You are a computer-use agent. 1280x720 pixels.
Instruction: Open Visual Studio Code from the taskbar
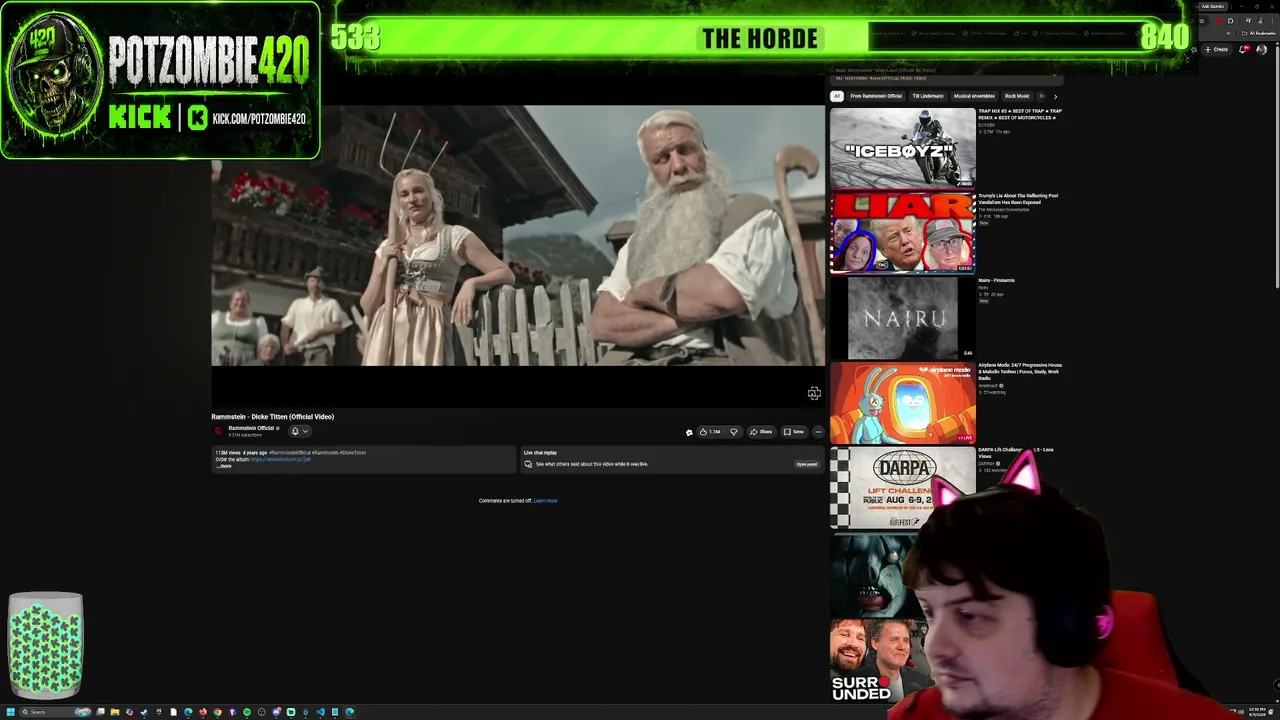[x=320, y=712]
